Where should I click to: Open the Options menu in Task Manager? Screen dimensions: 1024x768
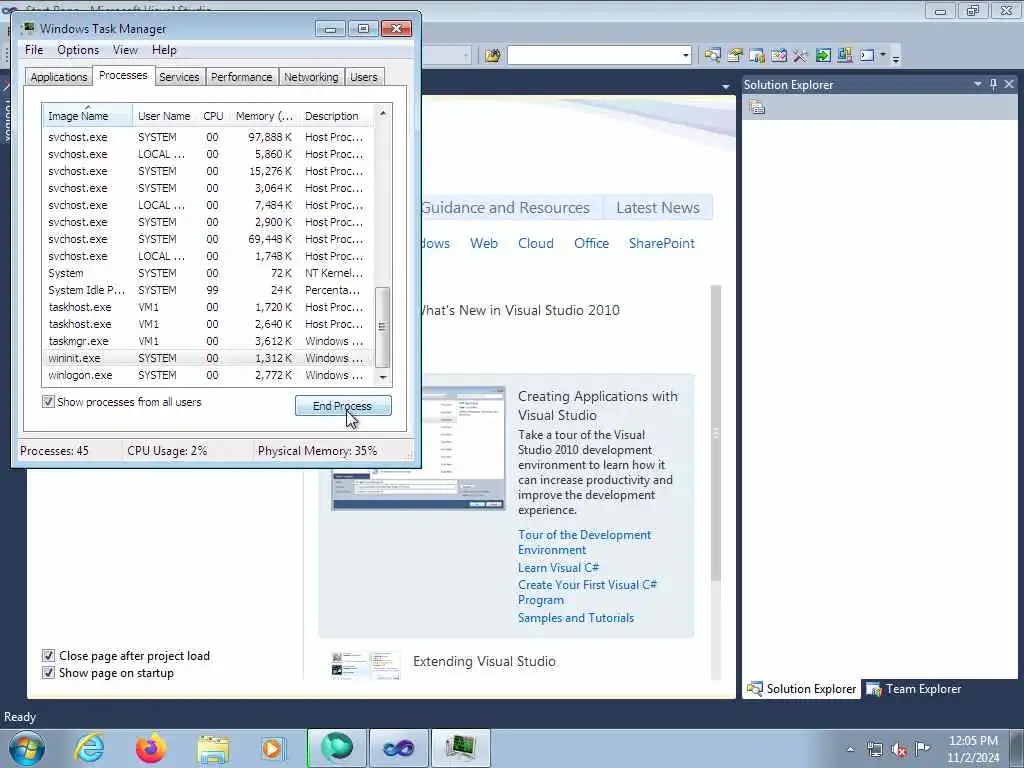78,50
